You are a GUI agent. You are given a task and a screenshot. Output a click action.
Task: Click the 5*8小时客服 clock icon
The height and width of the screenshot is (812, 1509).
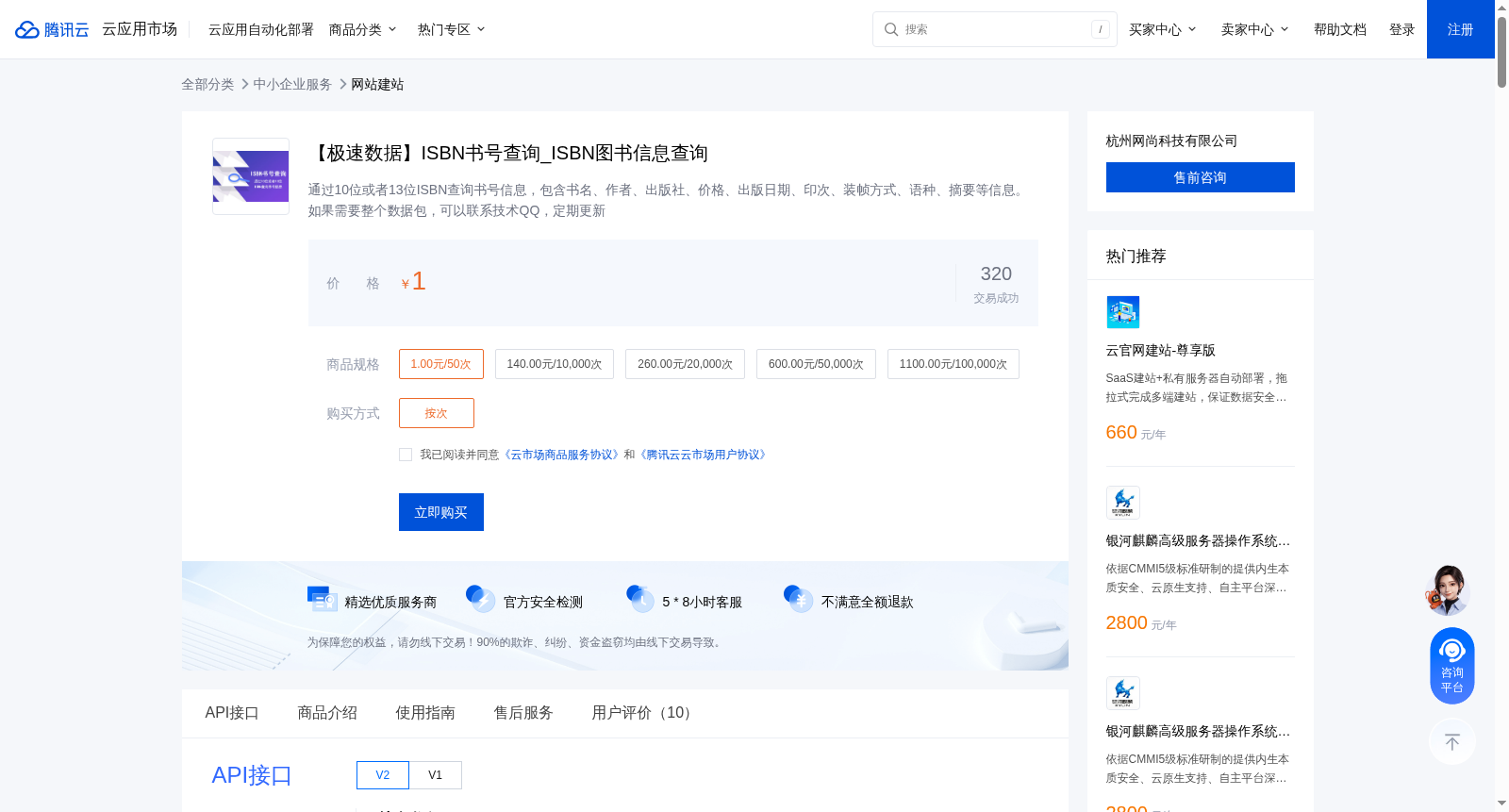pyautogui.click(x=639, y=598)
